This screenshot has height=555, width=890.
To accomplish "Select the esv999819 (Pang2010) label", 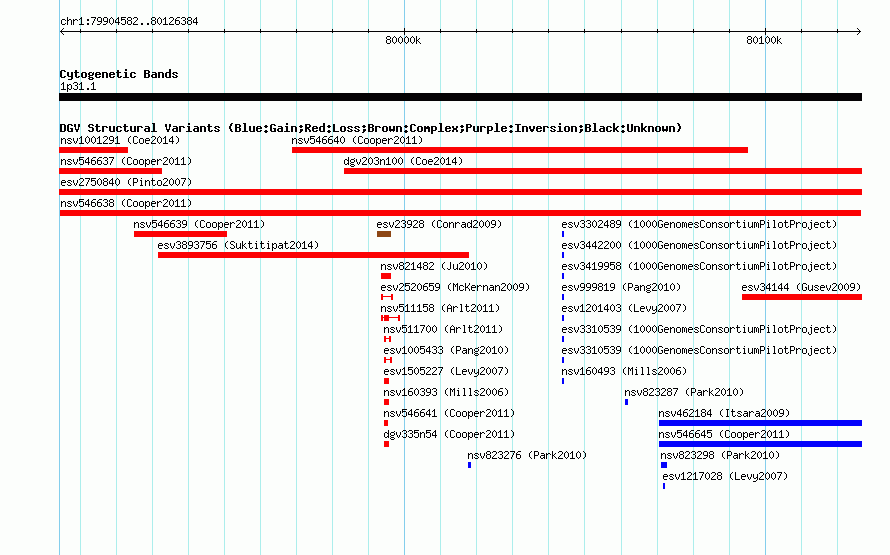I will click(x=621, y=287).
